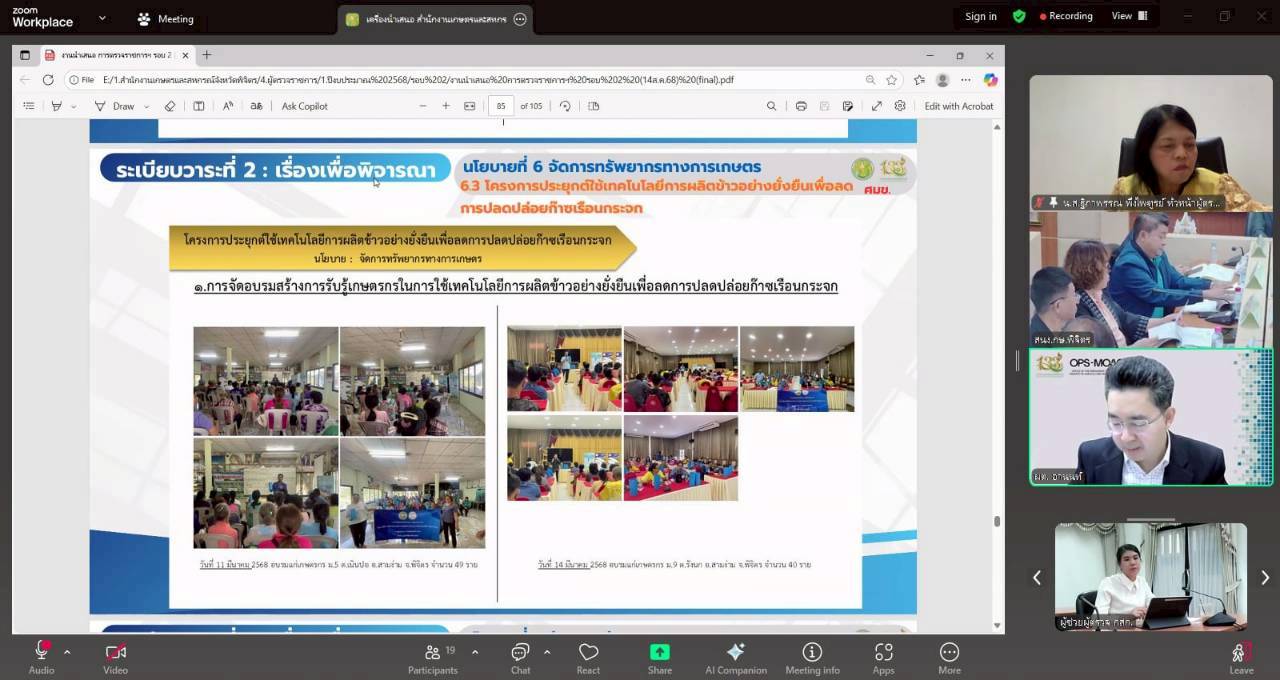Click the Edit with Acrobat link
1280x680 pixels.
pyautogui.click(x=959, y=106)
